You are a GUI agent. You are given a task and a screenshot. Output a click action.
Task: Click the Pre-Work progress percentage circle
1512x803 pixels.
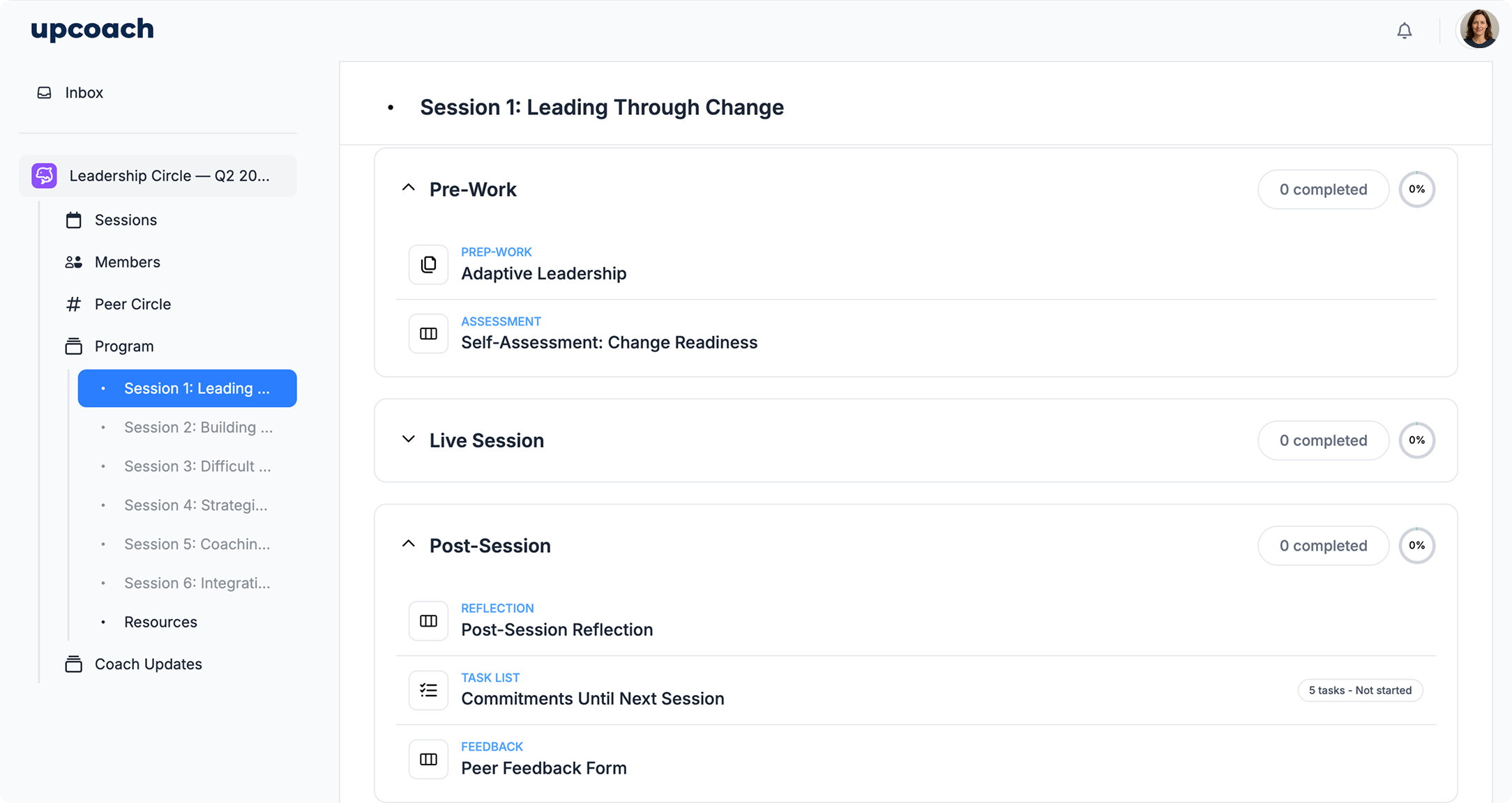pyautogui.click(x=1417, y=189)
